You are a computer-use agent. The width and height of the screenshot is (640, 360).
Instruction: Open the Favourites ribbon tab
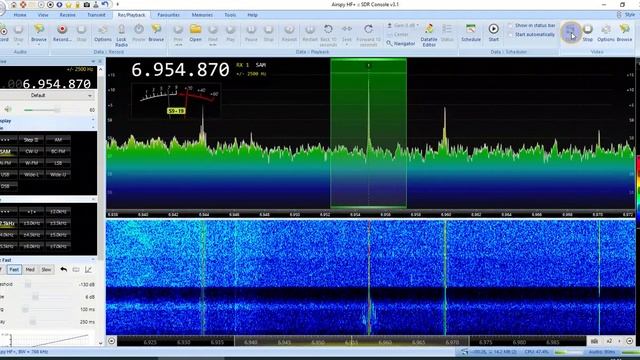point(168,15)
